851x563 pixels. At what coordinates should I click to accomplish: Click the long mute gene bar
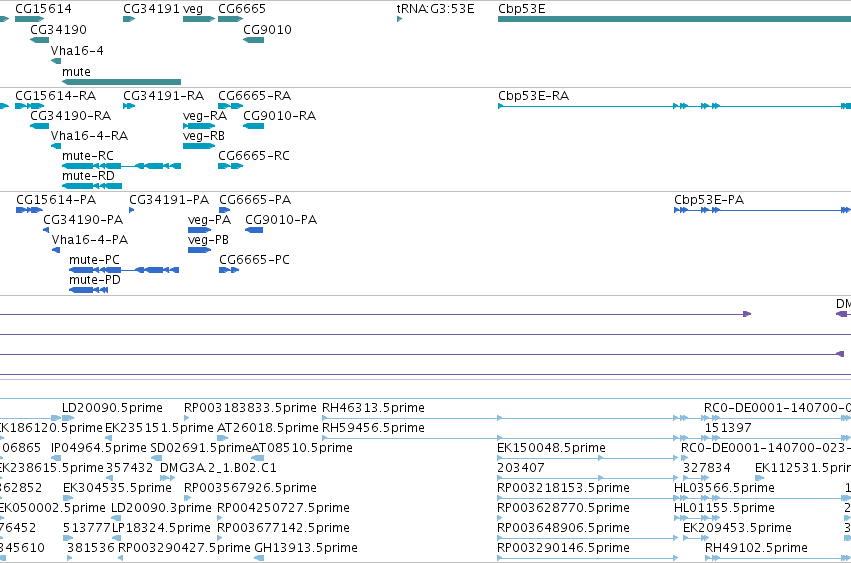(x=122, y=82)
